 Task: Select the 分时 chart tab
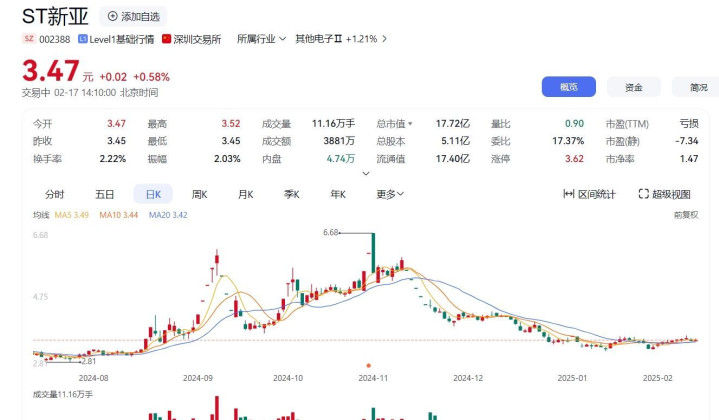tap(55, 194)
